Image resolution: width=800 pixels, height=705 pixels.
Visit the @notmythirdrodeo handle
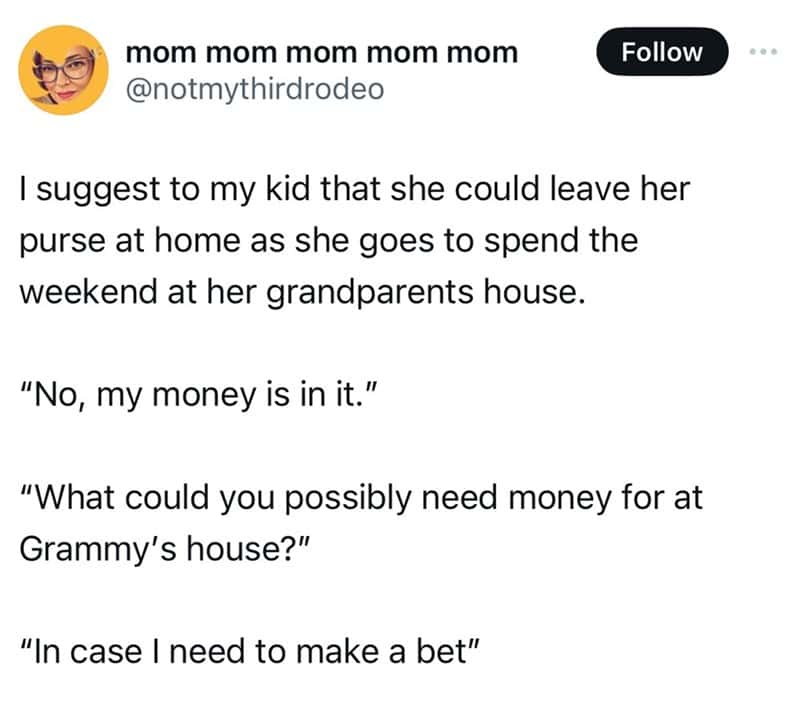pos(255,89)
